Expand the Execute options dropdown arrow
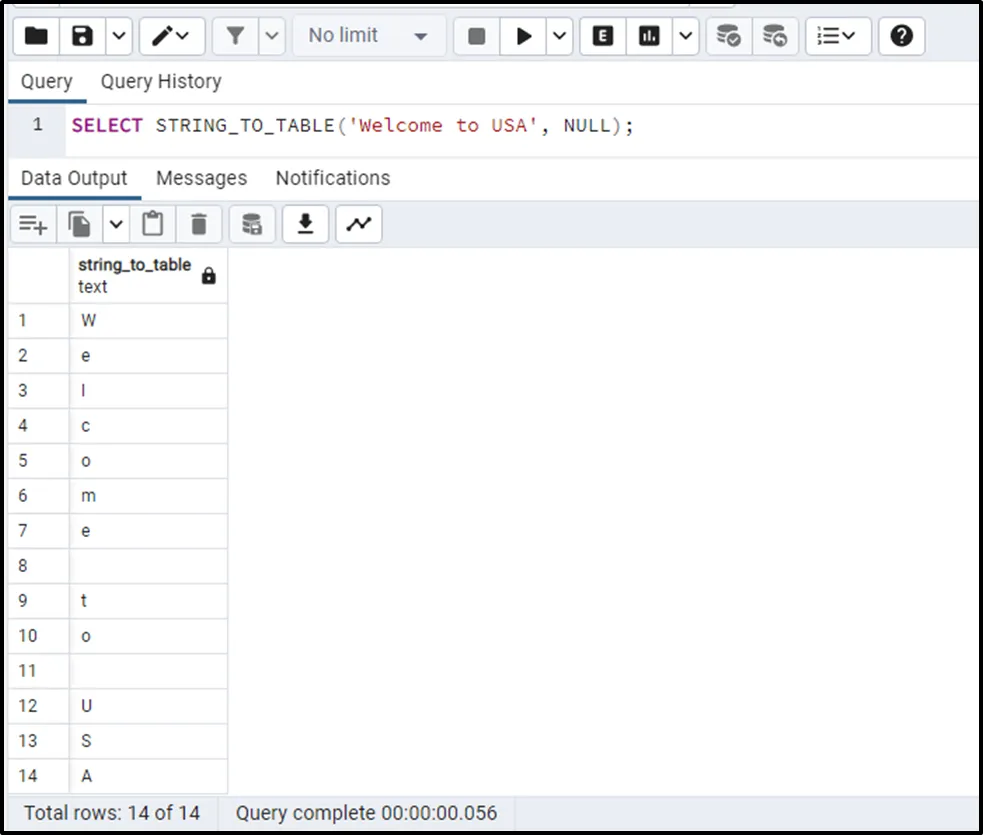This screenshot has width=983, height=835. point(559,36)
